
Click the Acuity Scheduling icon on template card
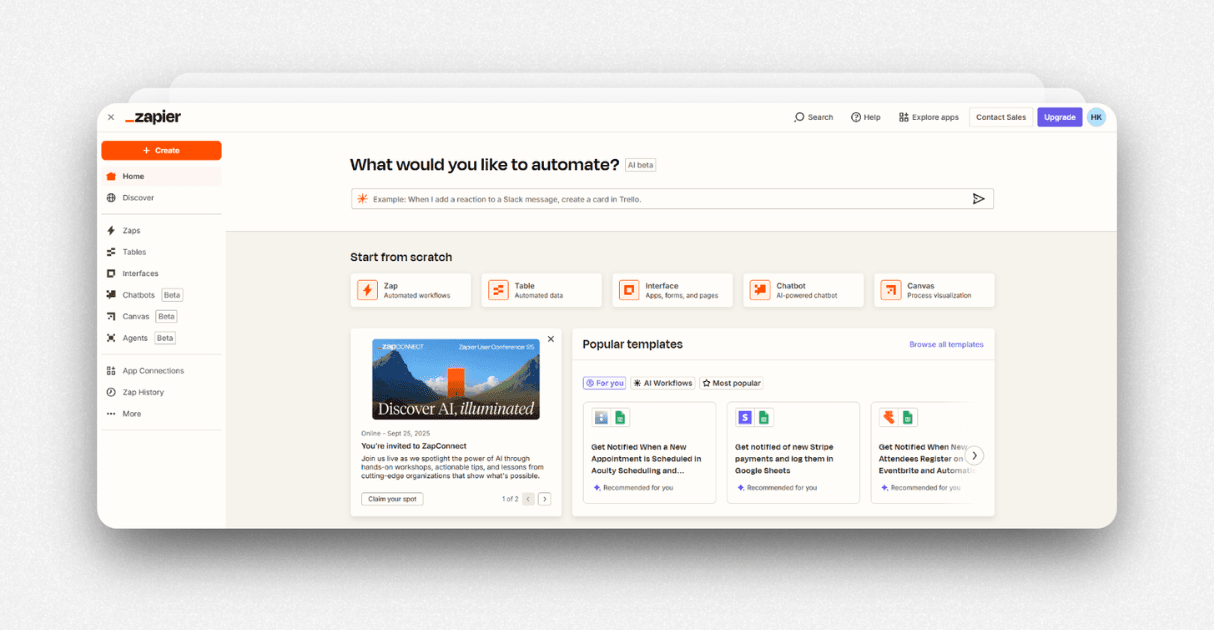pos(601,418)
